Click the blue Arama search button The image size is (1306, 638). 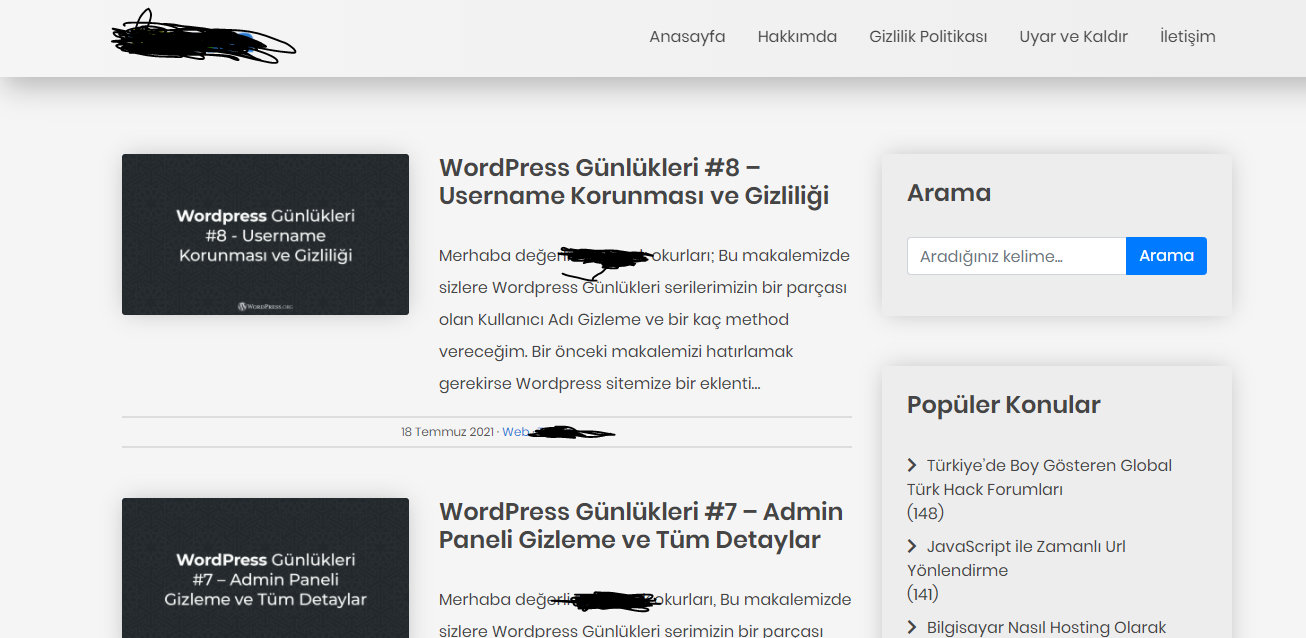click(x=1166, y=256)
